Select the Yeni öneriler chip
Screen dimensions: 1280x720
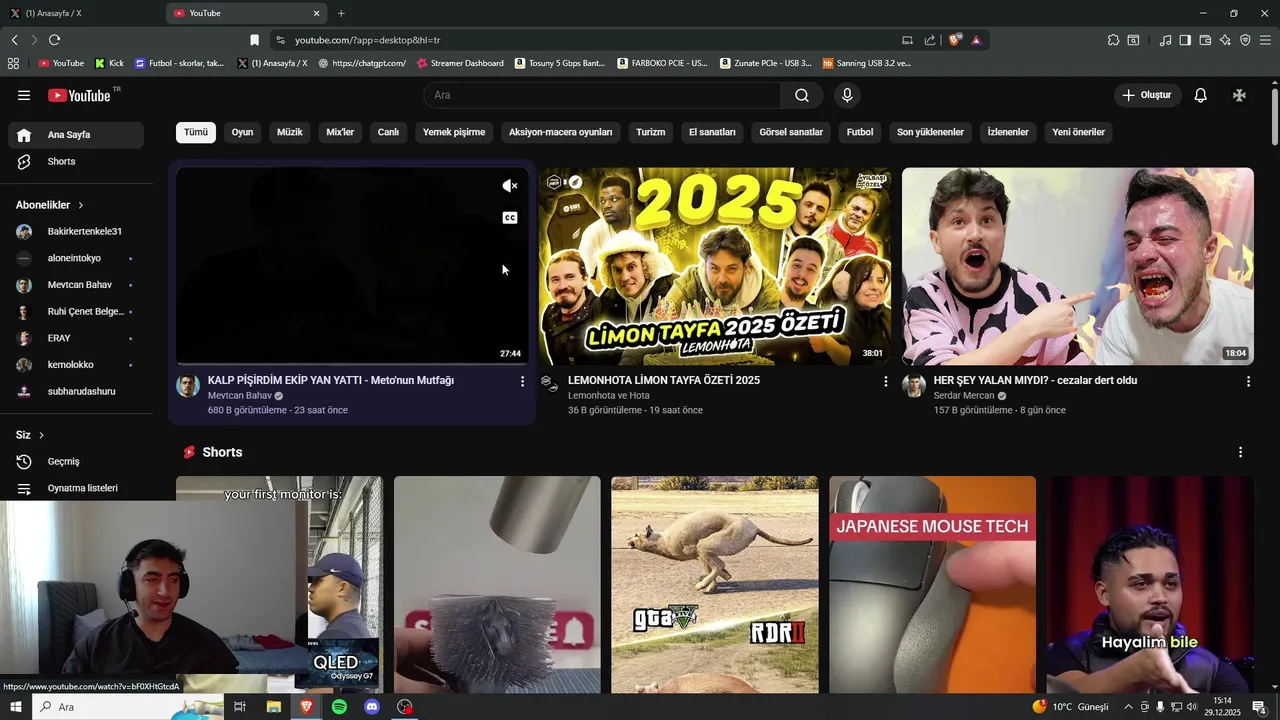point(1078,132)
